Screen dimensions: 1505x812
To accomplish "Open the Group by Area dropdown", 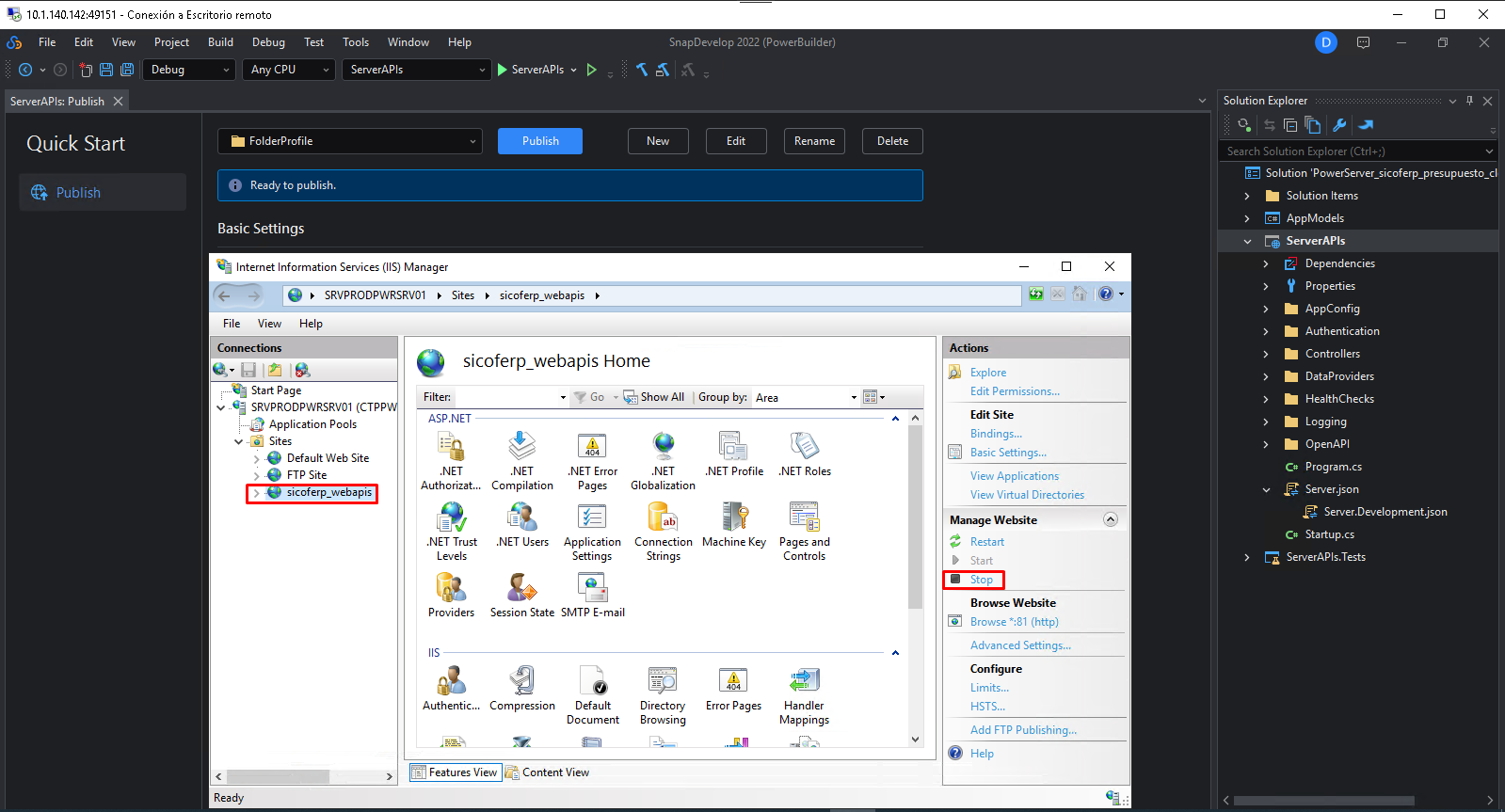I will coord(806,397).
